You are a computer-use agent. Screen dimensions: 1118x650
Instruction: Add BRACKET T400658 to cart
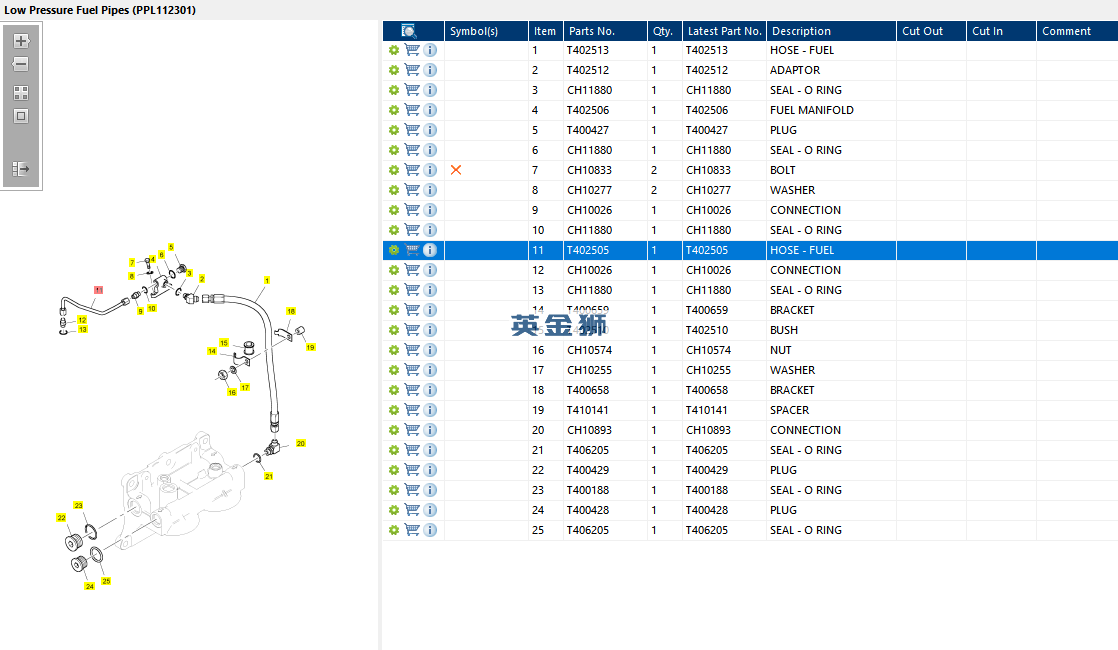[411, 390]
